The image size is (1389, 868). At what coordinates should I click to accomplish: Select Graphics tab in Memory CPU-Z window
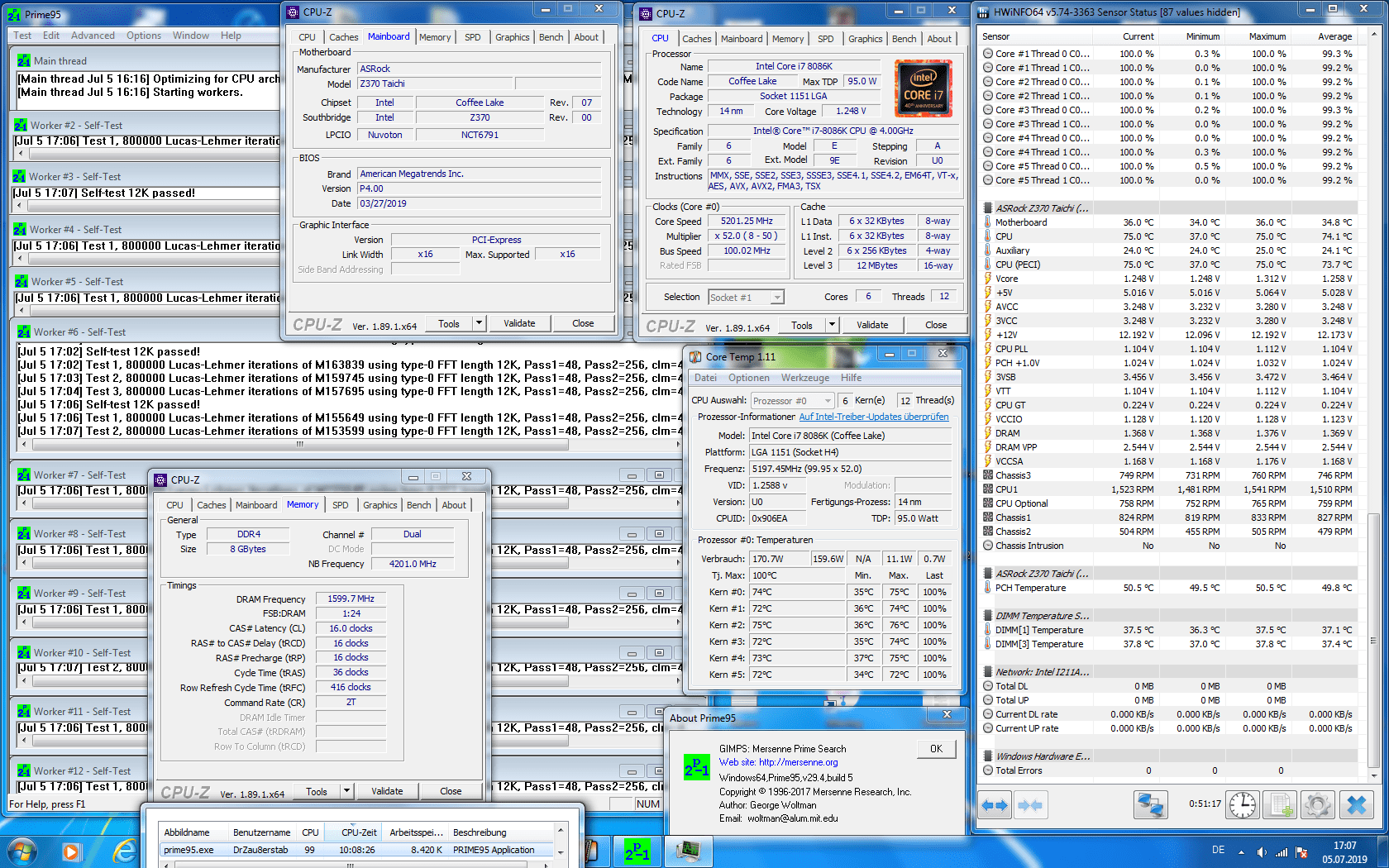(x=379, y=505)
